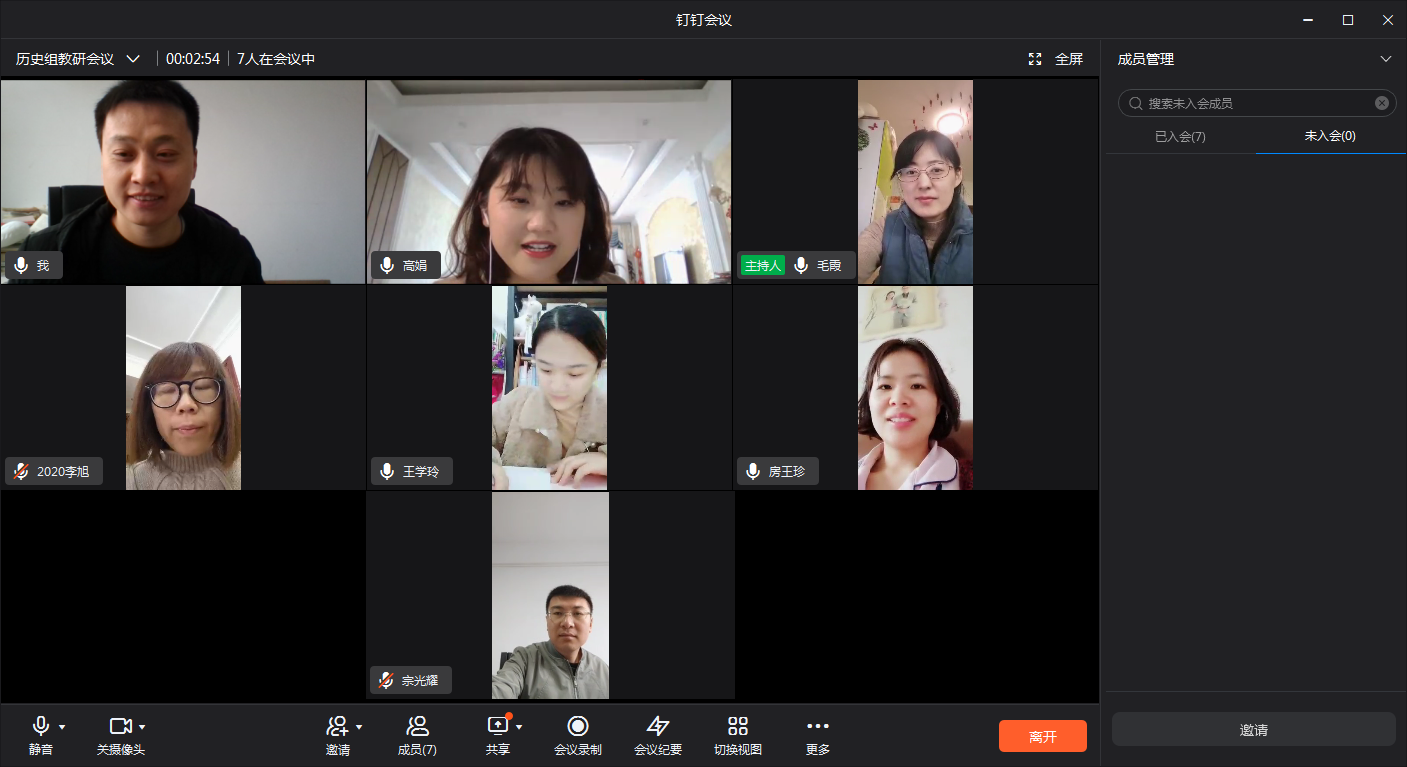1407x767 pixels.
Task: Toggle the 关摄像头 camera button
Action: 120,727
